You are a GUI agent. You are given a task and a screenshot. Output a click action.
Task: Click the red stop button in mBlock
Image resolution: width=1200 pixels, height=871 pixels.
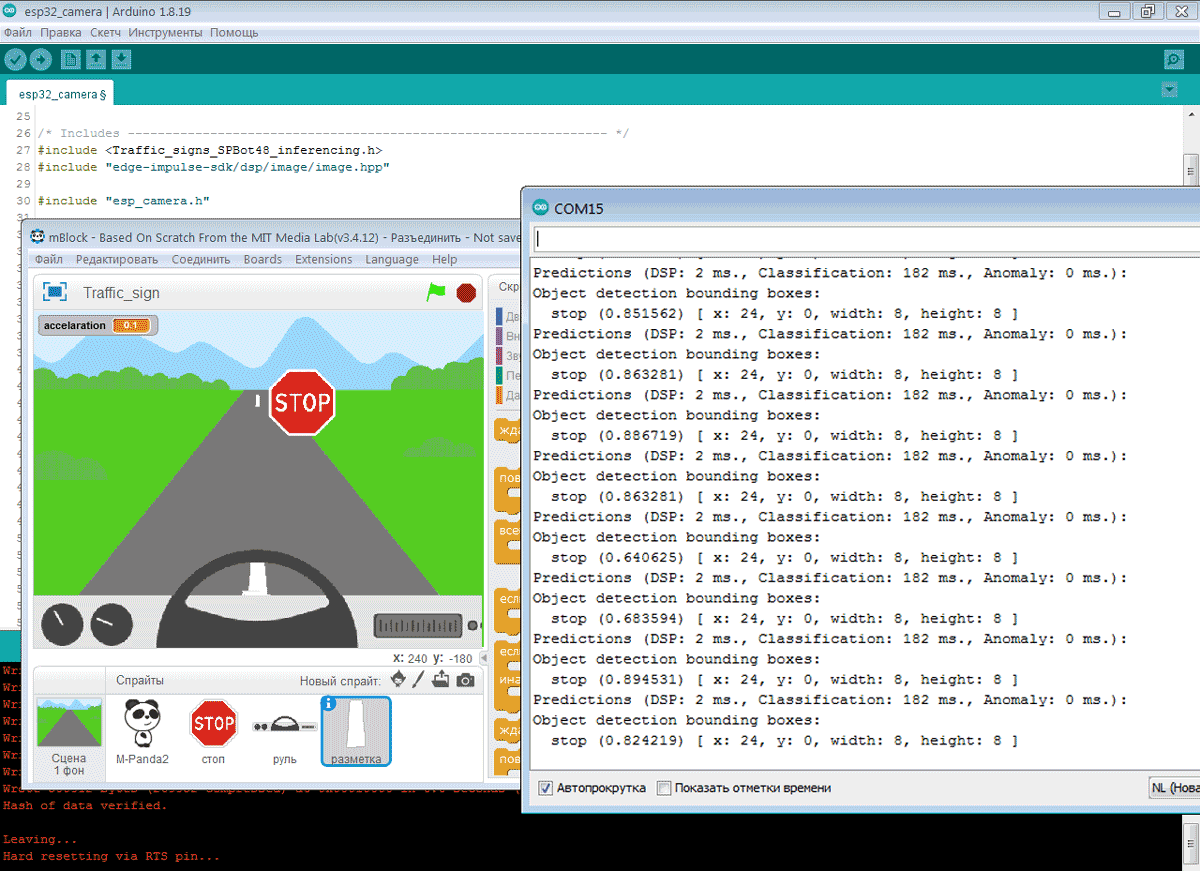tap(466, 293)
